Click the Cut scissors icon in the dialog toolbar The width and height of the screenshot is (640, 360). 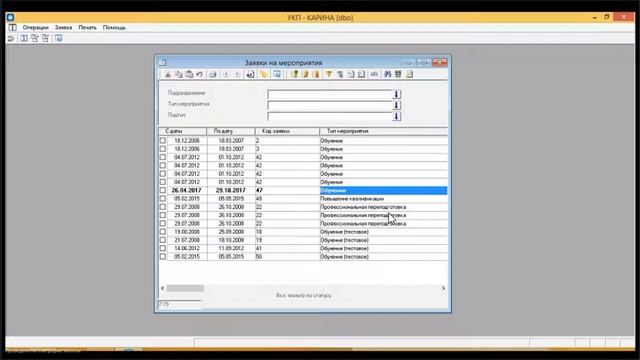(x=168, y=74)
